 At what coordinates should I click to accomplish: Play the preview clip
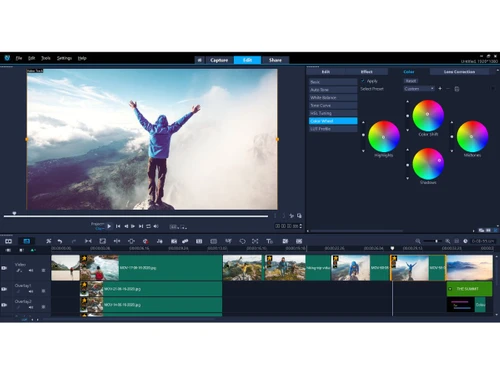pyautogui.click(x=109, y=226)
